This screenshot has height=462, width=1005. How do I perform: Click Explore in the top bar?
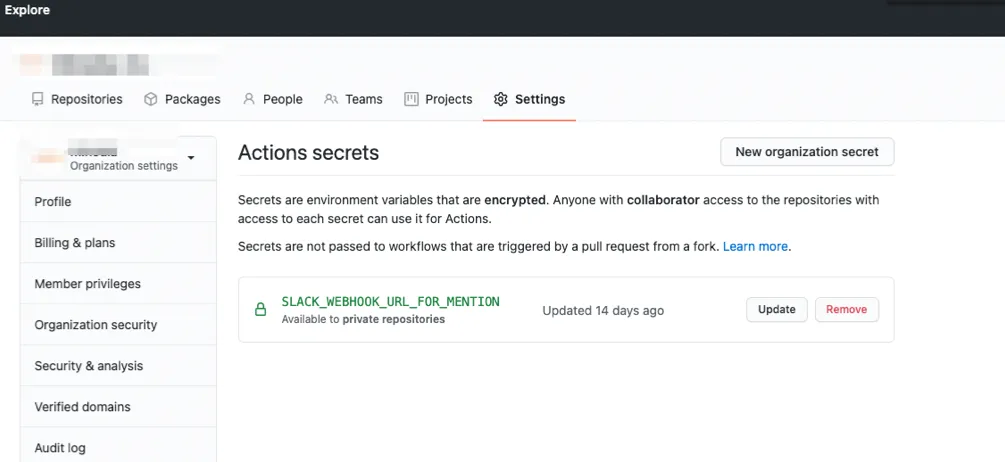click(x=27, y=10)
